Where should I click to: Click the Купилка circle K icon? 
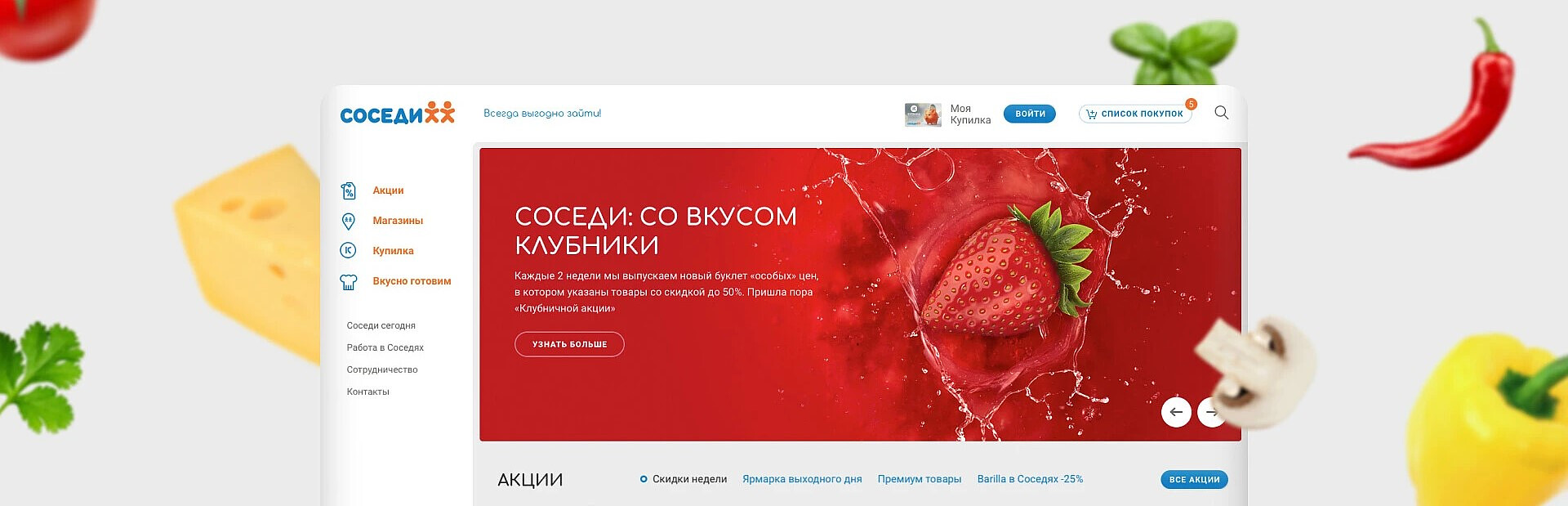(x=348, y=251)
